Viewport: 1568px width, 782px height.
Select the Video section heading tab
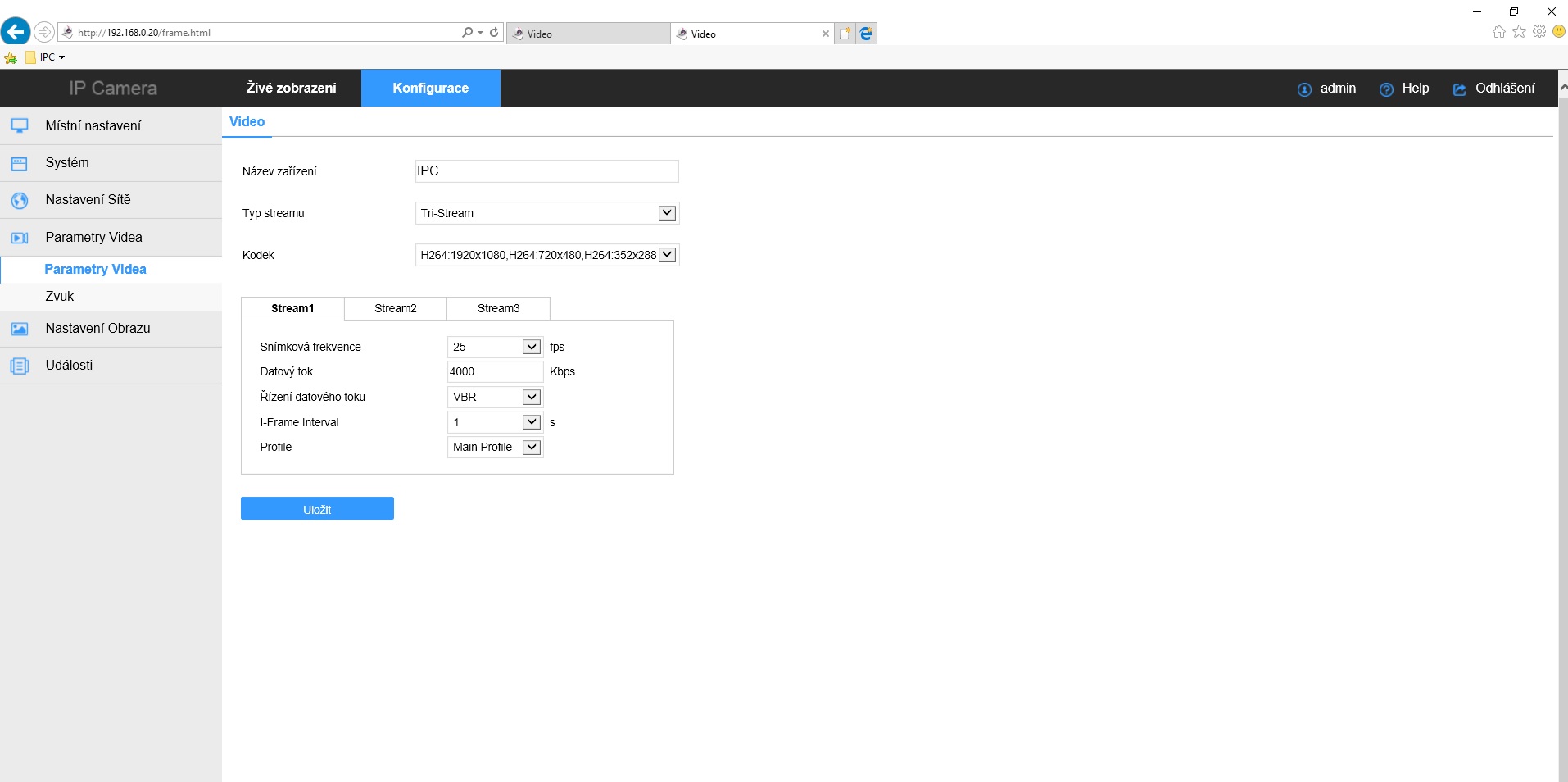(247, 121)
